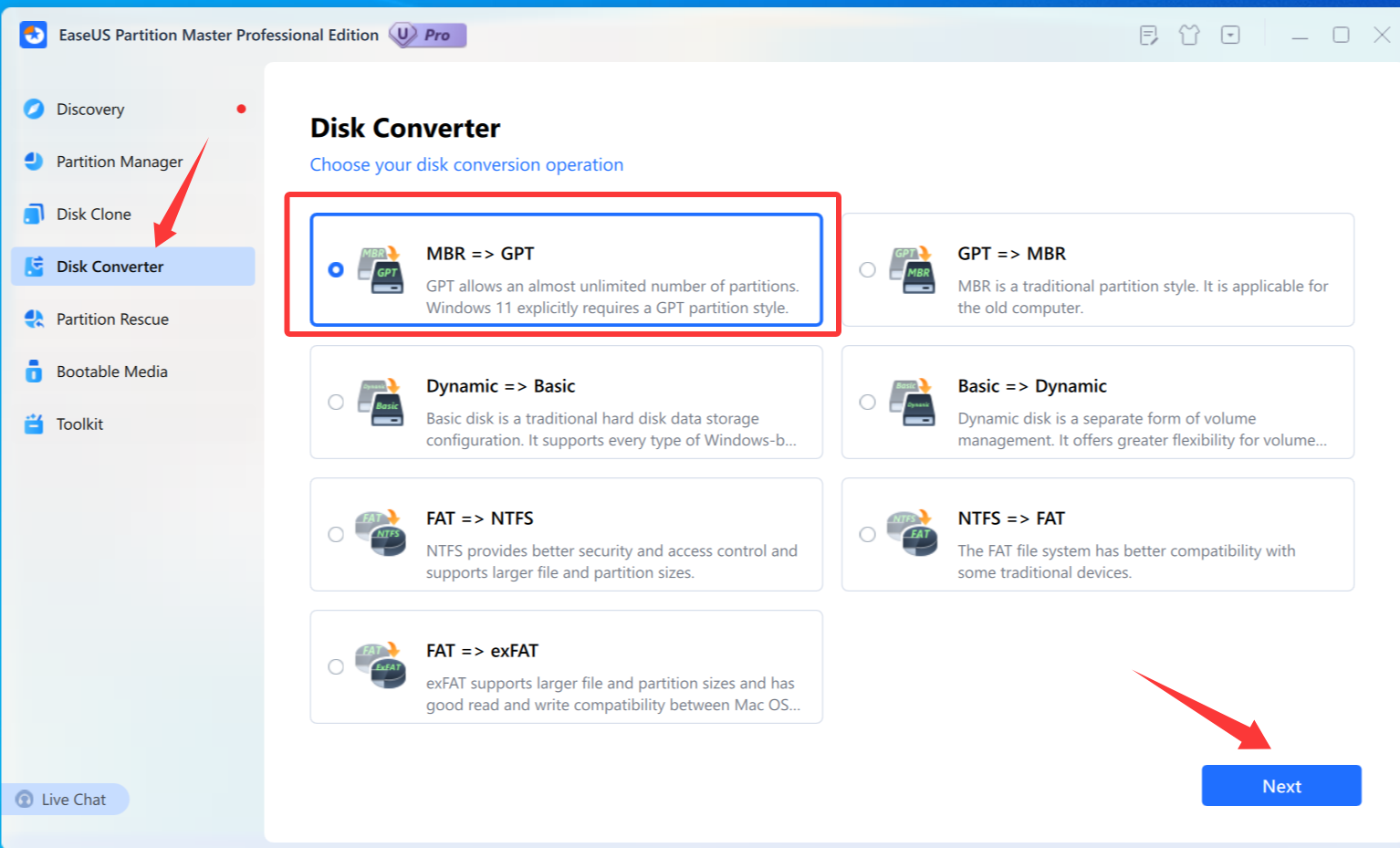This screenshot has height=848, width=1400.
Task: Select the NTFS => FAT radio button
Action: coord(867,535)
